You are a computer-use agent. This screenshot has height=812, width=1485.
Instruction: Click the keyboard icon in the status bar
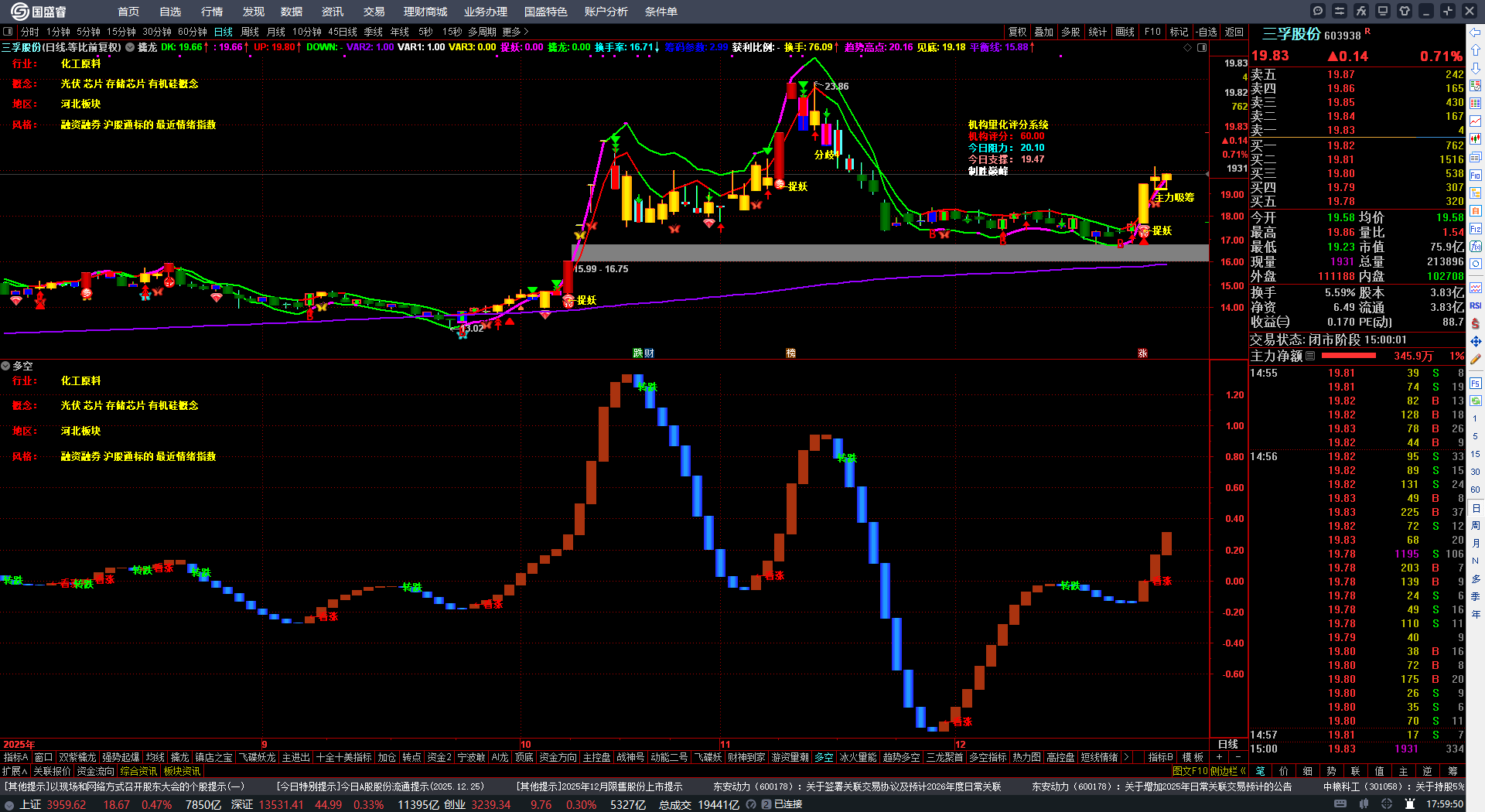coord(1340,804)
